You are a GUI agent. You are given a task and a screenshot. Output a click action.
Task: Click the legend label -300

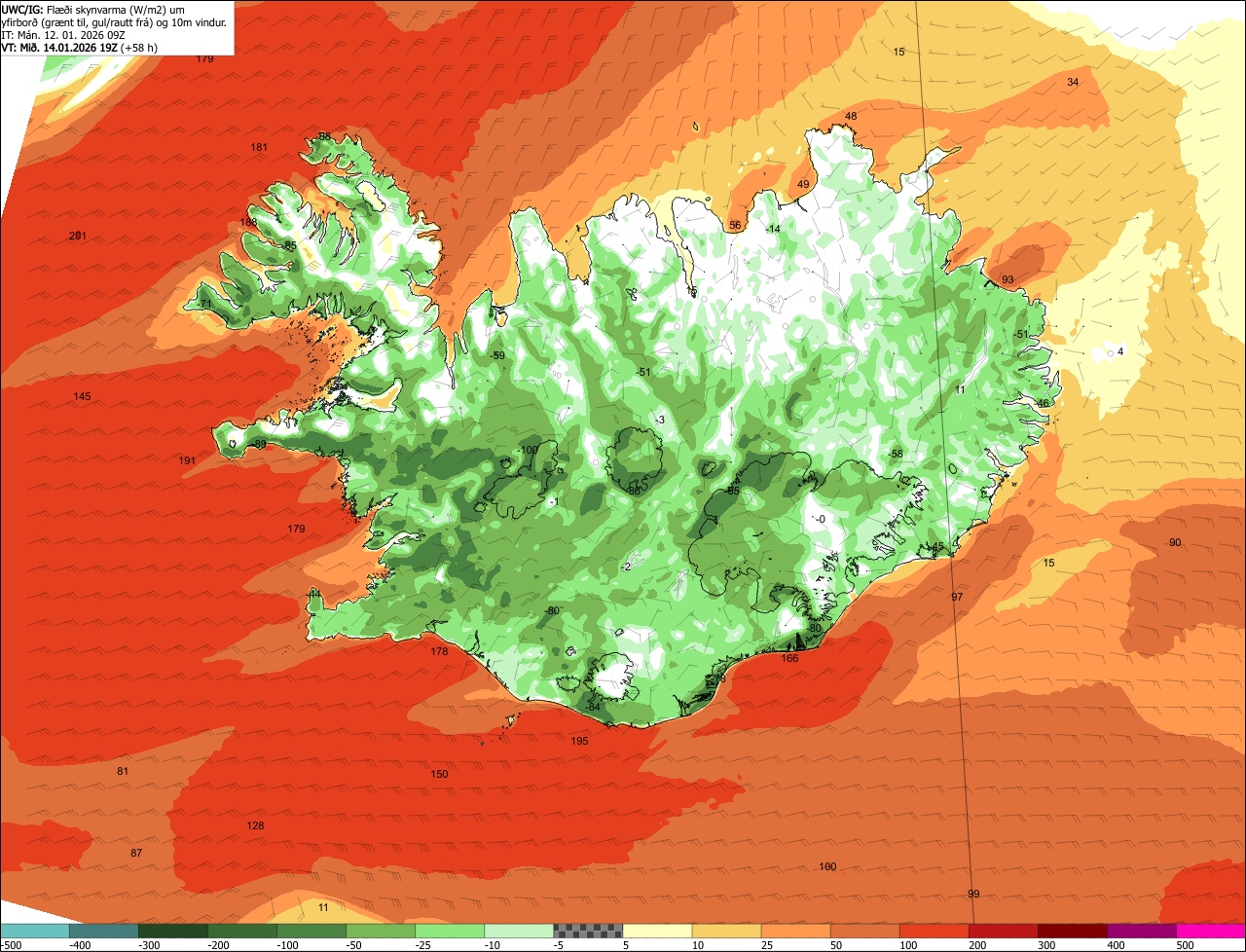149,945
